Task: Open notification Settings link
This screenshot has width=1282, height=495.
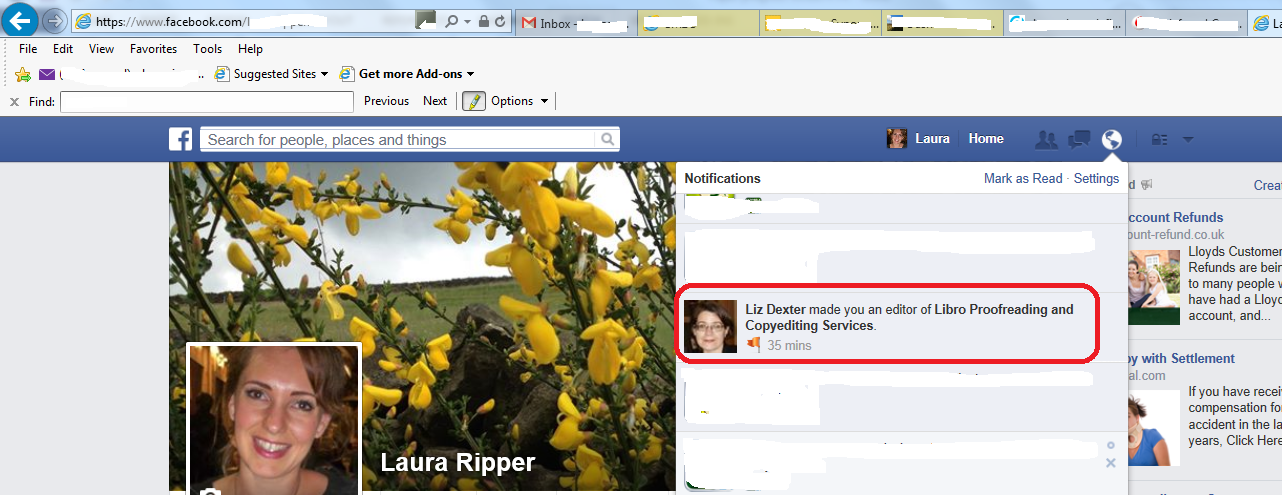Action: coord(1096,179)
